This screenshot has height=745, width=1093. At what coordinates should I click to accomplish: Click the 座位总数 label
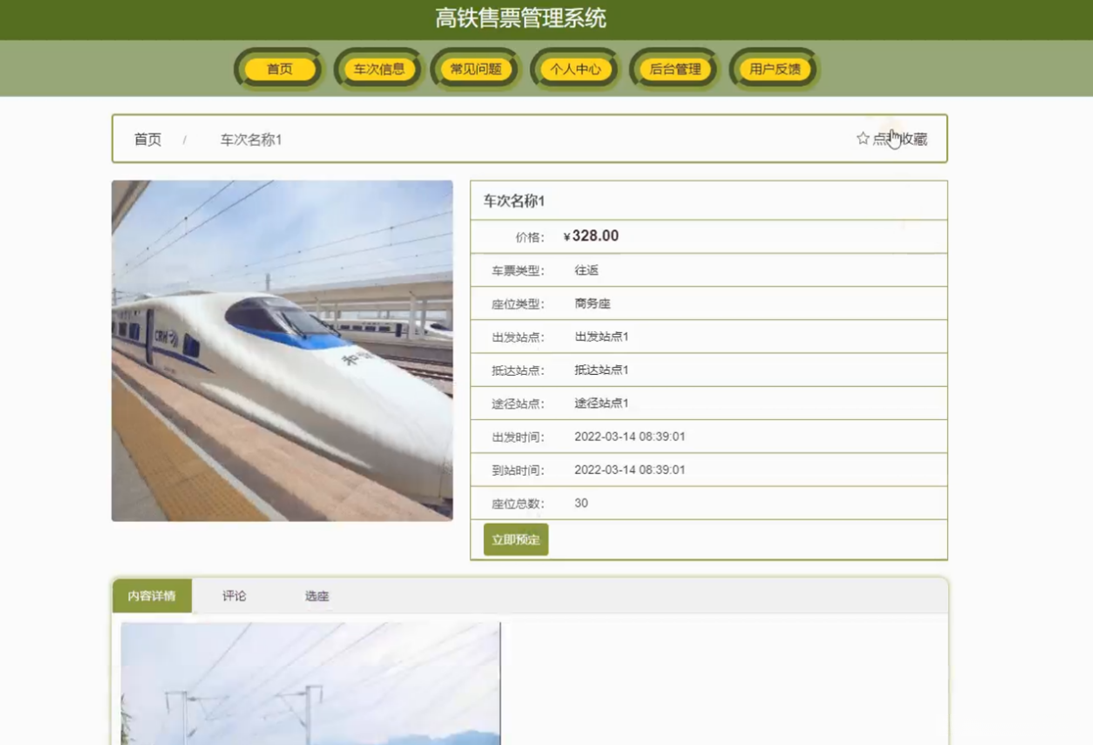518,504
